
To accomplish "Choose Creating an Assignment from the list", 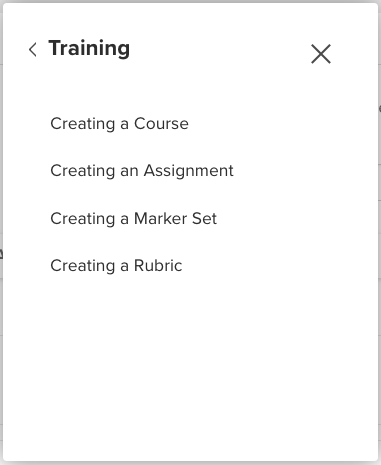I will coord(142,171).
